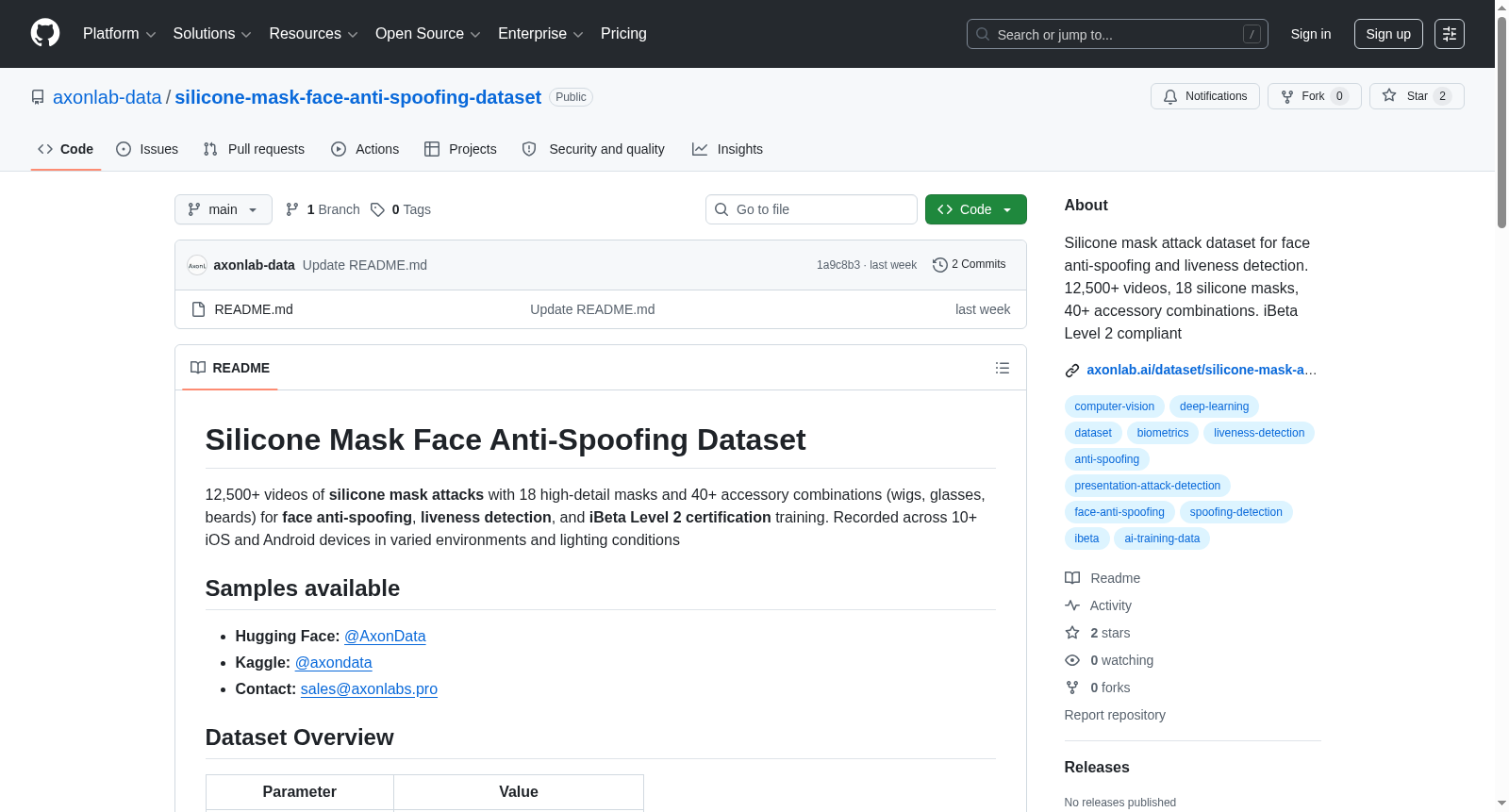Open the 2 Commits history
This screenshot has width=1509, height=812.
(x=969, y=265)
